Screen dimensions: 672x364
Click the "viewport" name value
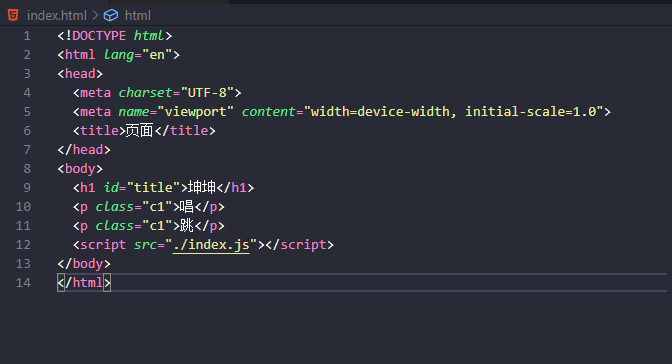pos(195,112)
